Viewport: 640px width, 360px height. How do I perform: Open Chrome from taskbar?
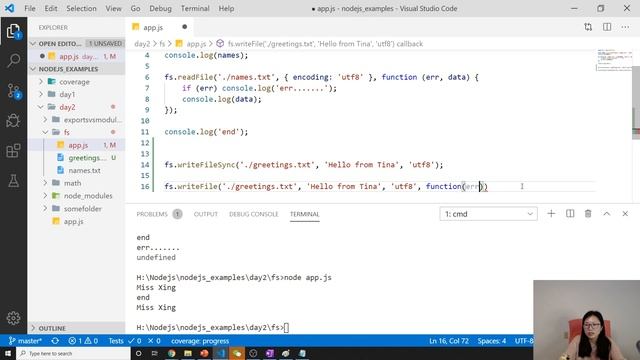coord(171,353)
